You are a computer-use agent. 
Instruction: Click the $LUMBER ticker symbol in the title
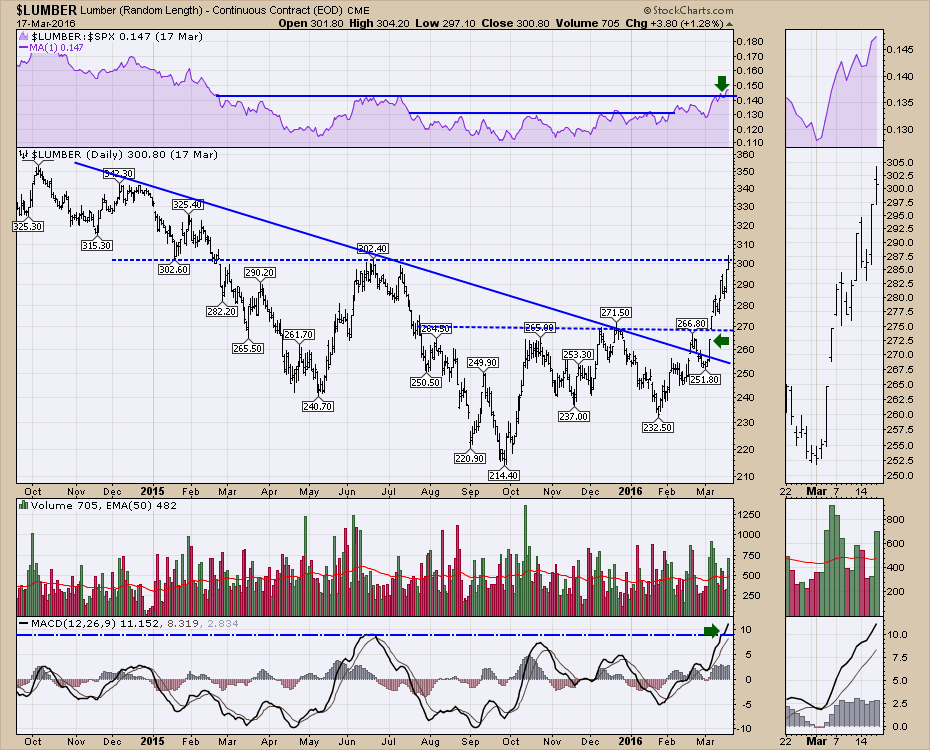(47, 10)
